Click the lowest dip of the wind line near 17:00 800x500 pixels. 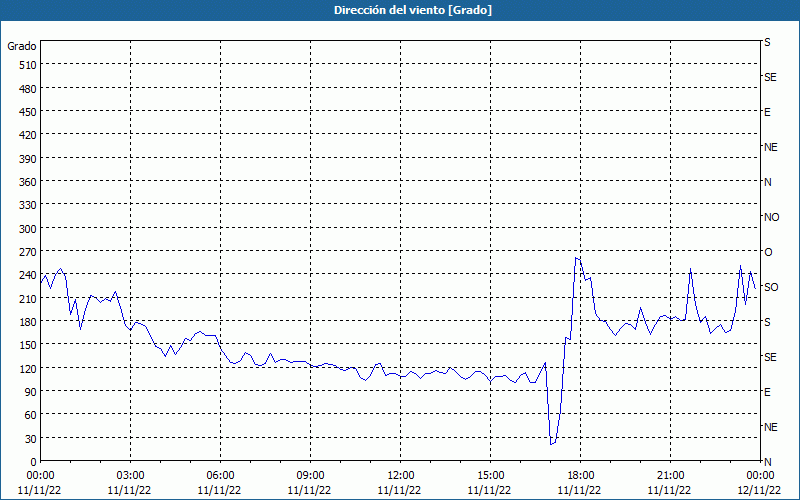tap(551, 444)
